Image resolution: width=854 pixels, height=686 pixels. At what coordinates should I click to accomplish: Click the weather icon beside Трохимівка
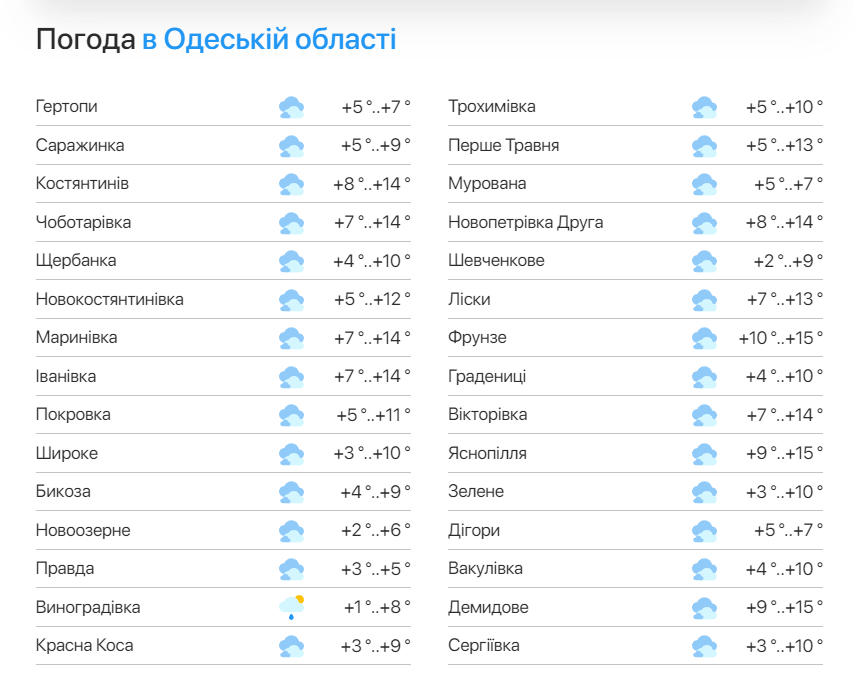tap(704, 107)
